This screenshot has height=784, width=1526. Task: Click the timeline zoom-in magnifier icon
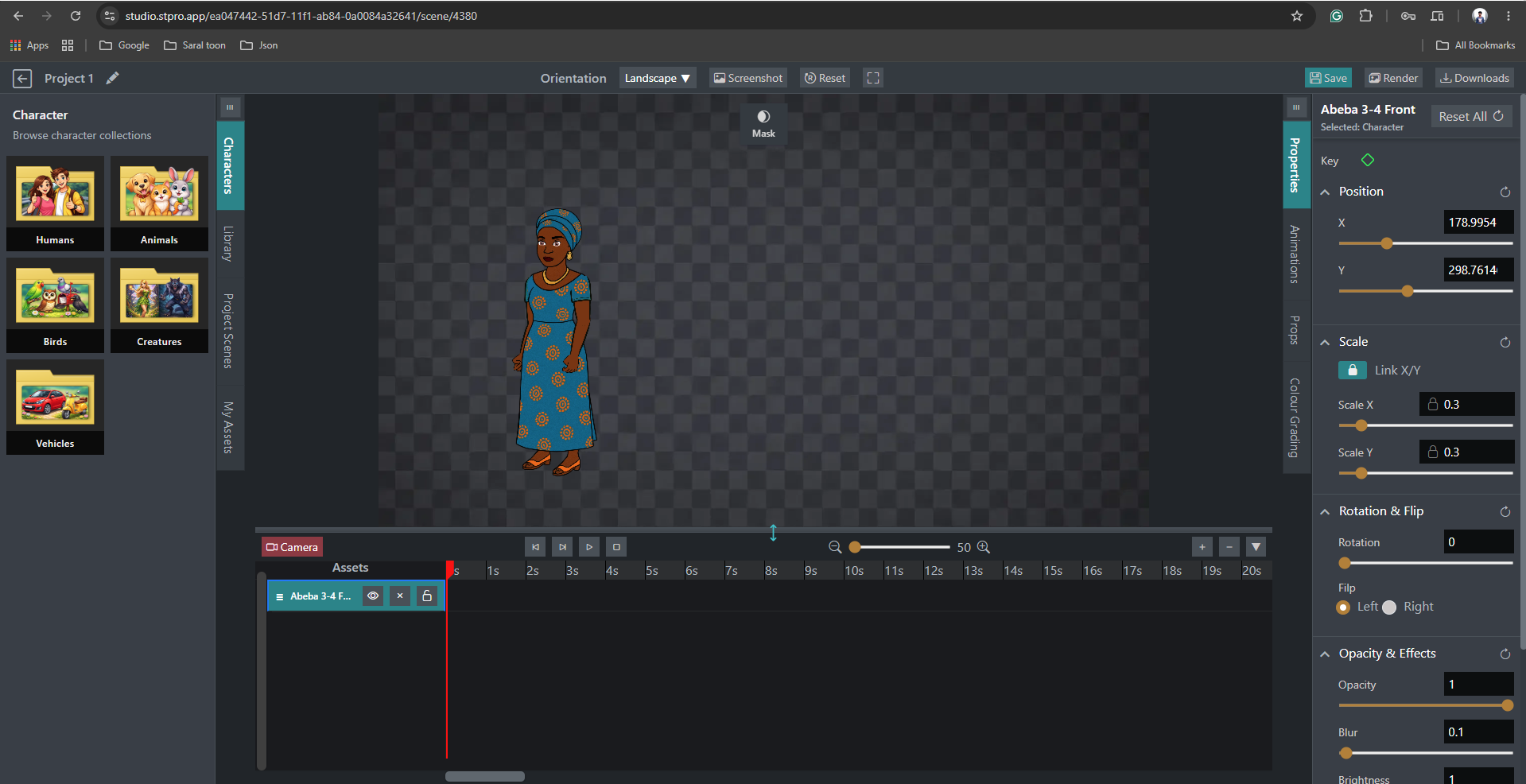pos(984,547)
